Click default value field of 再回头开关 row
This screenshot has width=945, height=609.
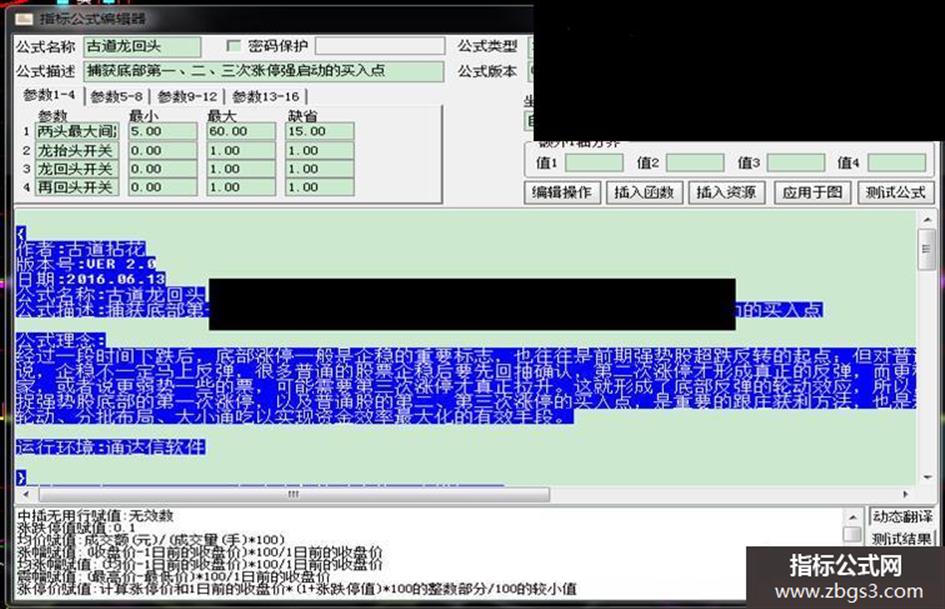pos(319,188)
